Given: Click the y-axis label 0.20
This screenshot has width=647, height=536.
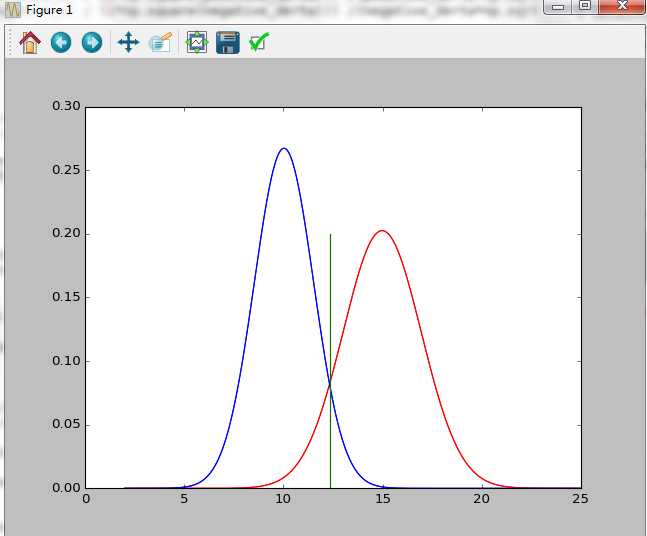Looking at the screenshot, I should 66,233.
